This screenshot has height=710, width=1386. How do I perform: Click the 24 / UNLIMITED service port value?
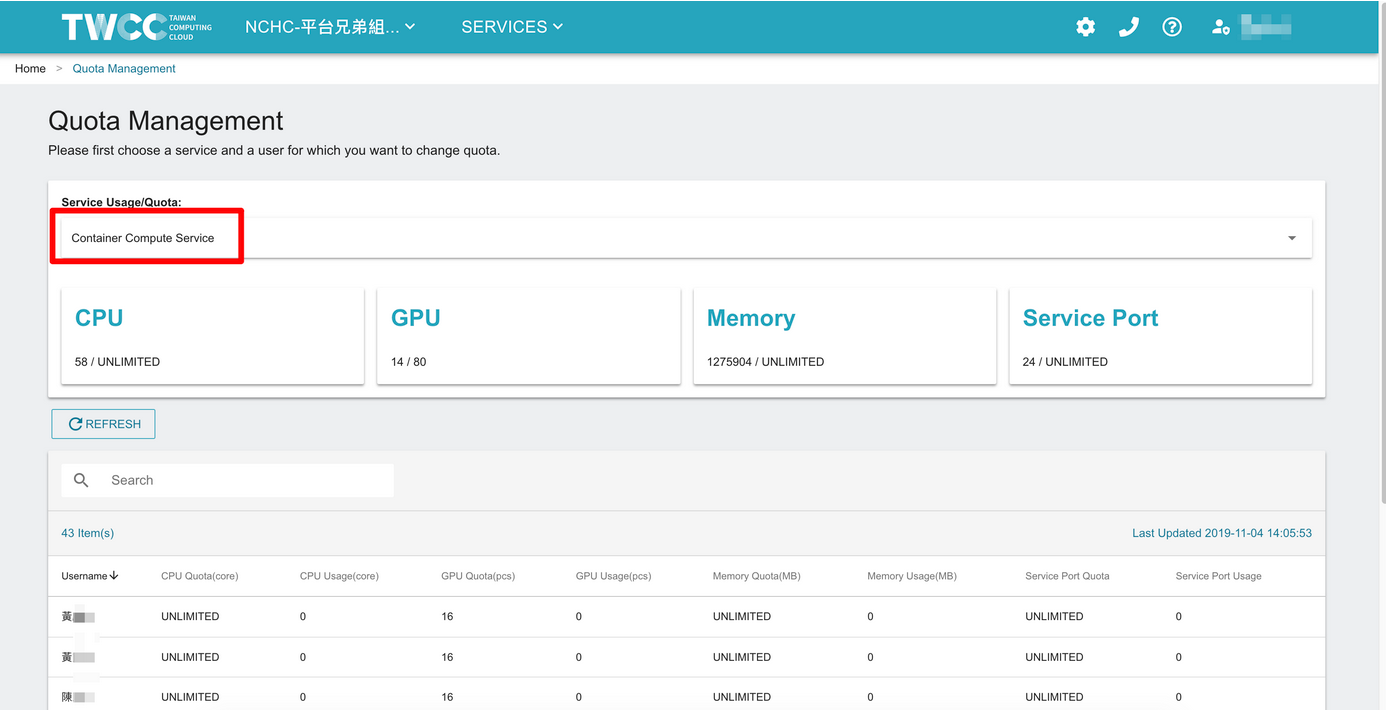pos(1065,362)
